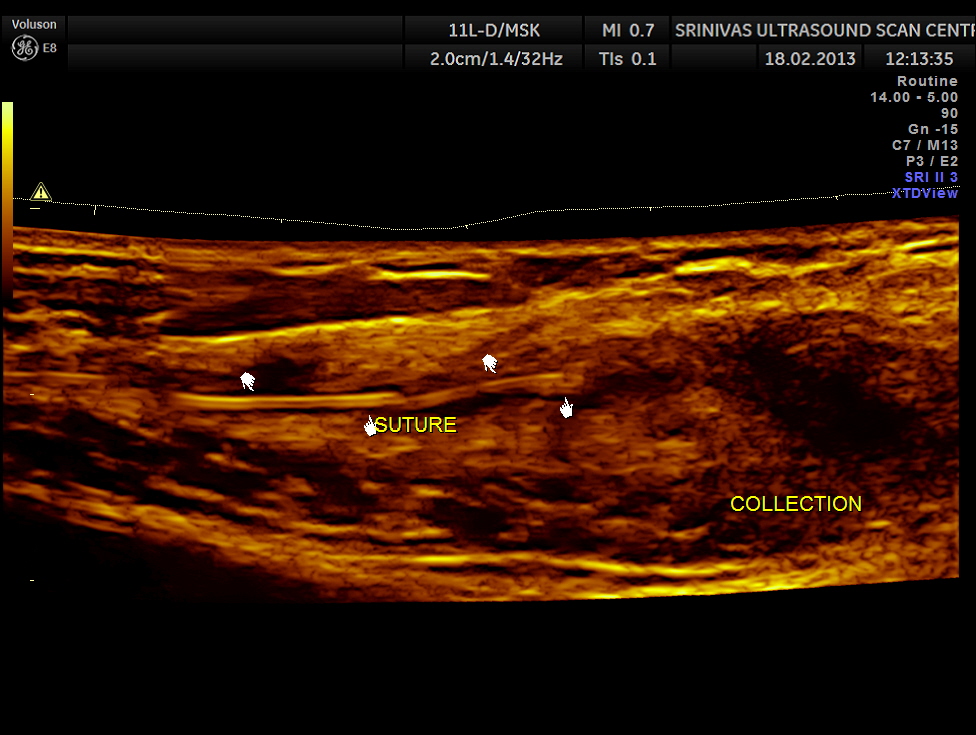Click the yellow warning triangle icon
The width and height of the screenshot is (976, 735).
pos(40,191)
